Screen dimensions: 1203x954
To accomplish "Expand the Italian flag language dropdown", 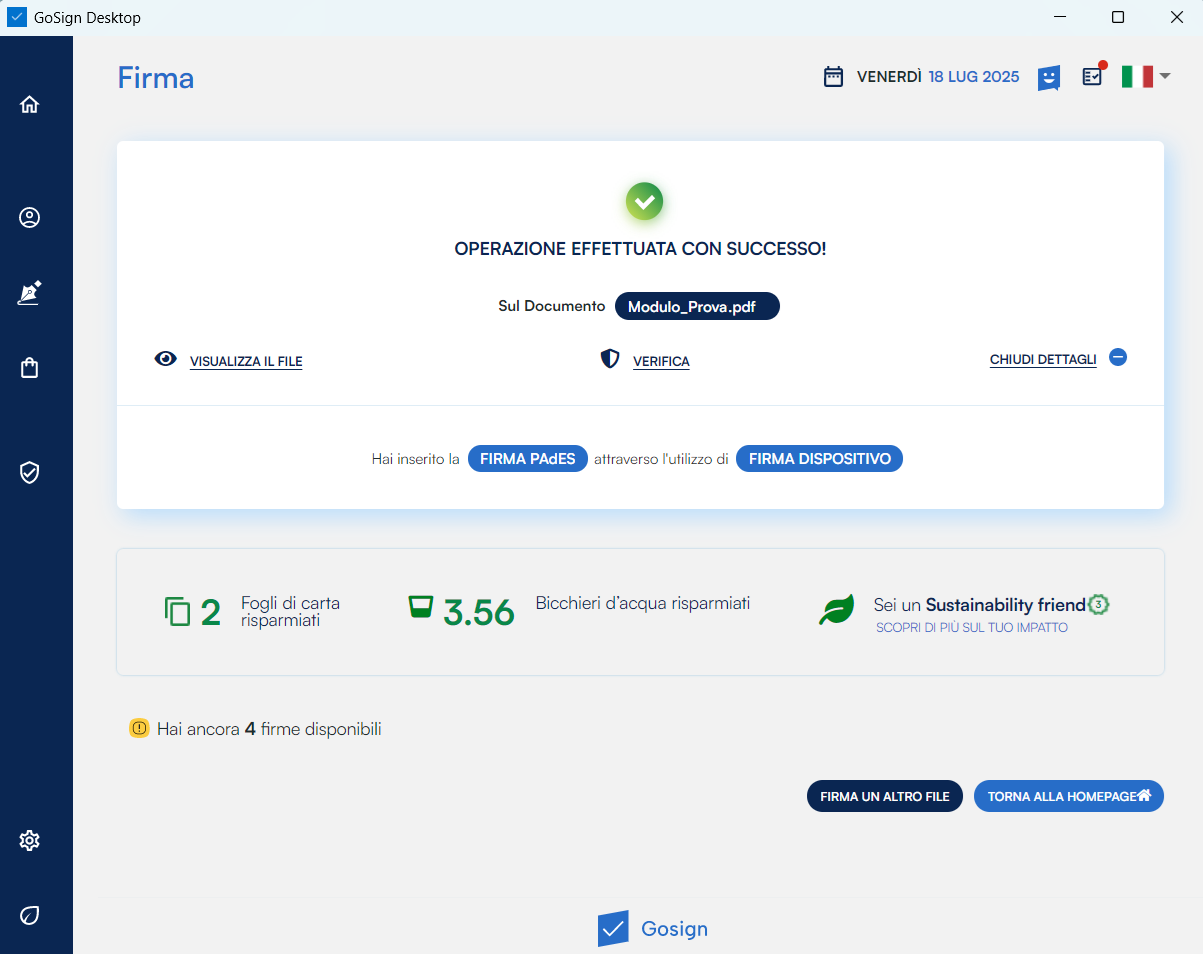I will click(x=1146, y=77).
